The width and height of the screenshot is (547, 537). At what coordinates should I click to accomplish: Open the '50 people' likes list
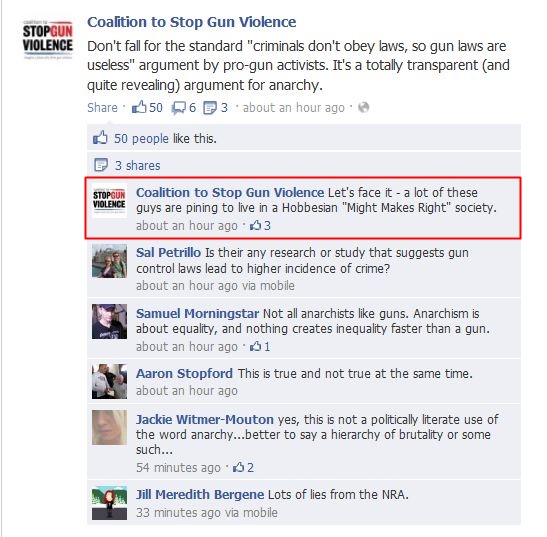[x=141, y=139]
